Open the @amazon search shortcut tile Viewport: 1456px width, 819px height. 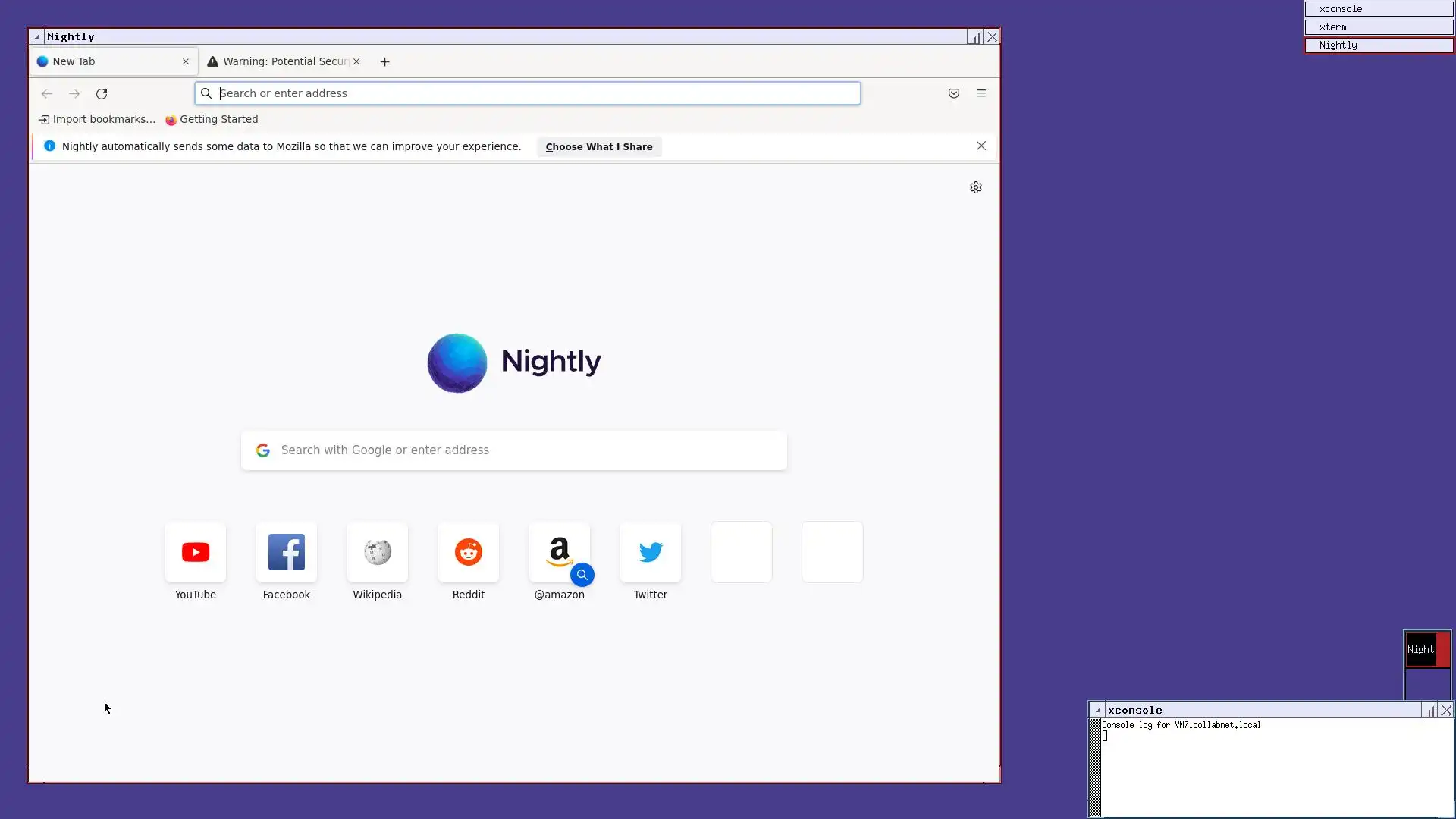pos(560,553)
